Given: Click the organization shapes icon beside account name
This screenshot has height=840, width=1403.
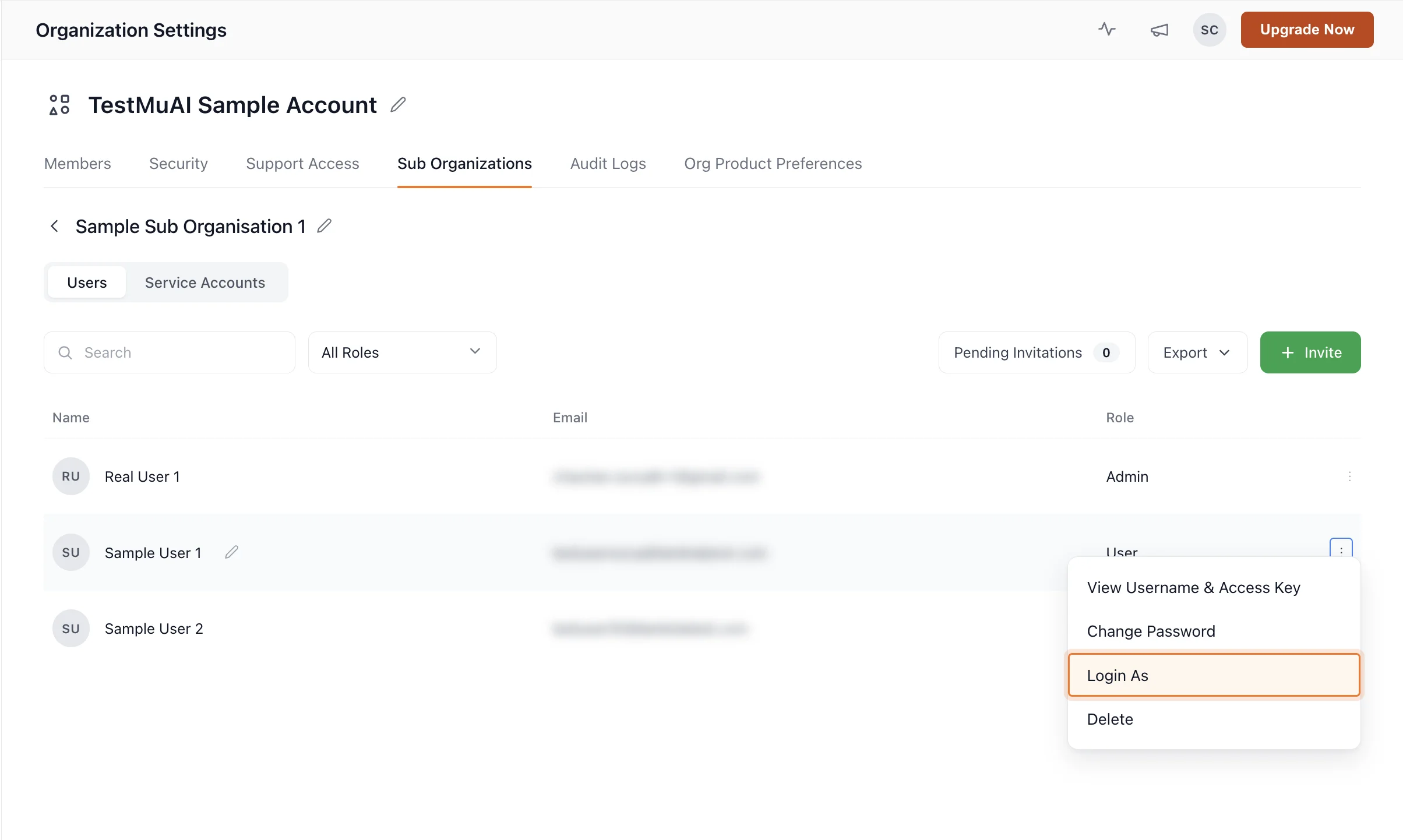Looking at the screenshot, I should (x=59, y=105).
